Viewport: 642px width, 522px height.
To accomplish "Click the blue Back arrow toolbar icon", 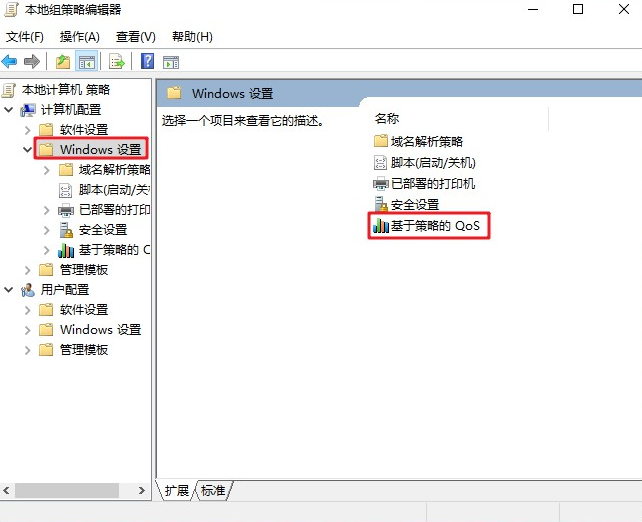I will pyautogui.click(x=9, y=62).
